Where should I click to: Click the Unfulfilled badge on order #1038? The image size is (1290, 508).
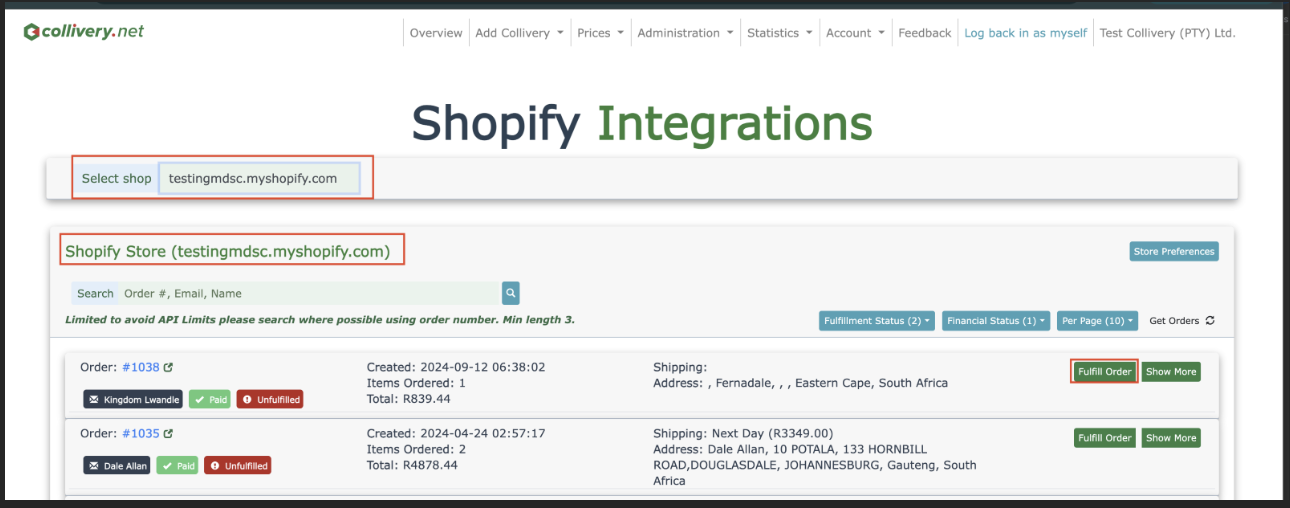[x=269, y=400]
